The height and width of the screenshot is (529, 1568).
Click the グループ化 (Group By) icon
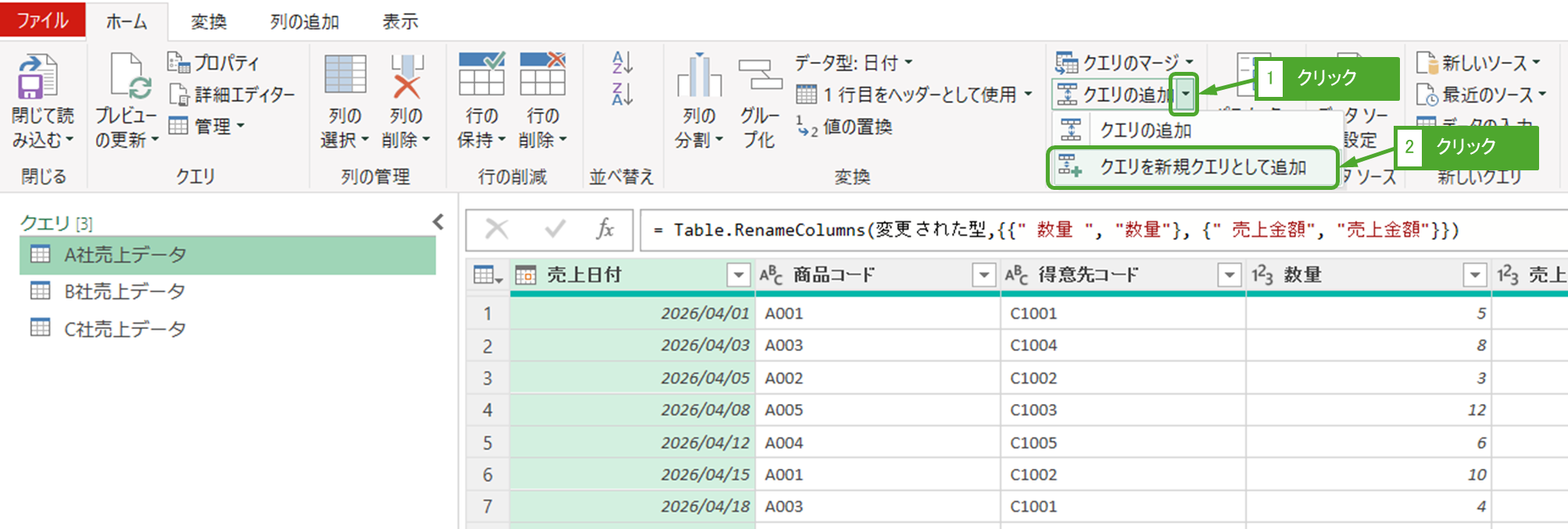pos(759,75)
